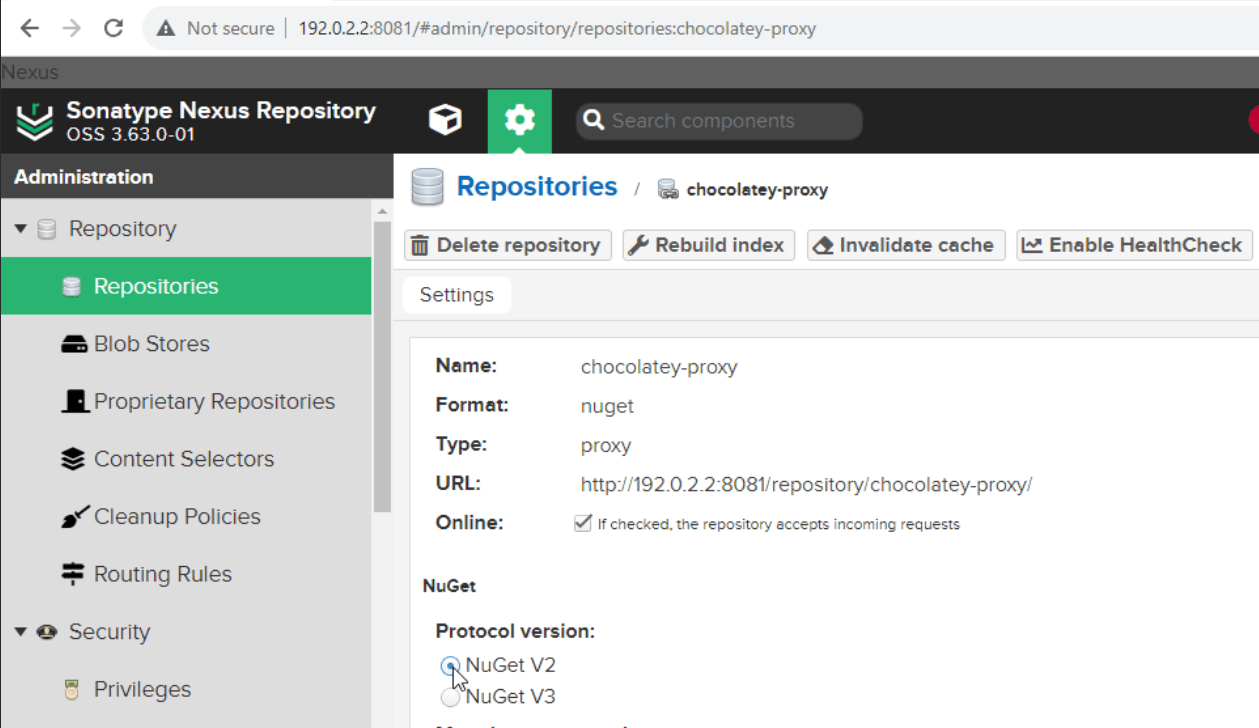The width and height of the screenshot is (1259, 728).
Task: Select NuGet V3 protocol version
Action: click(x=450, y=697)
